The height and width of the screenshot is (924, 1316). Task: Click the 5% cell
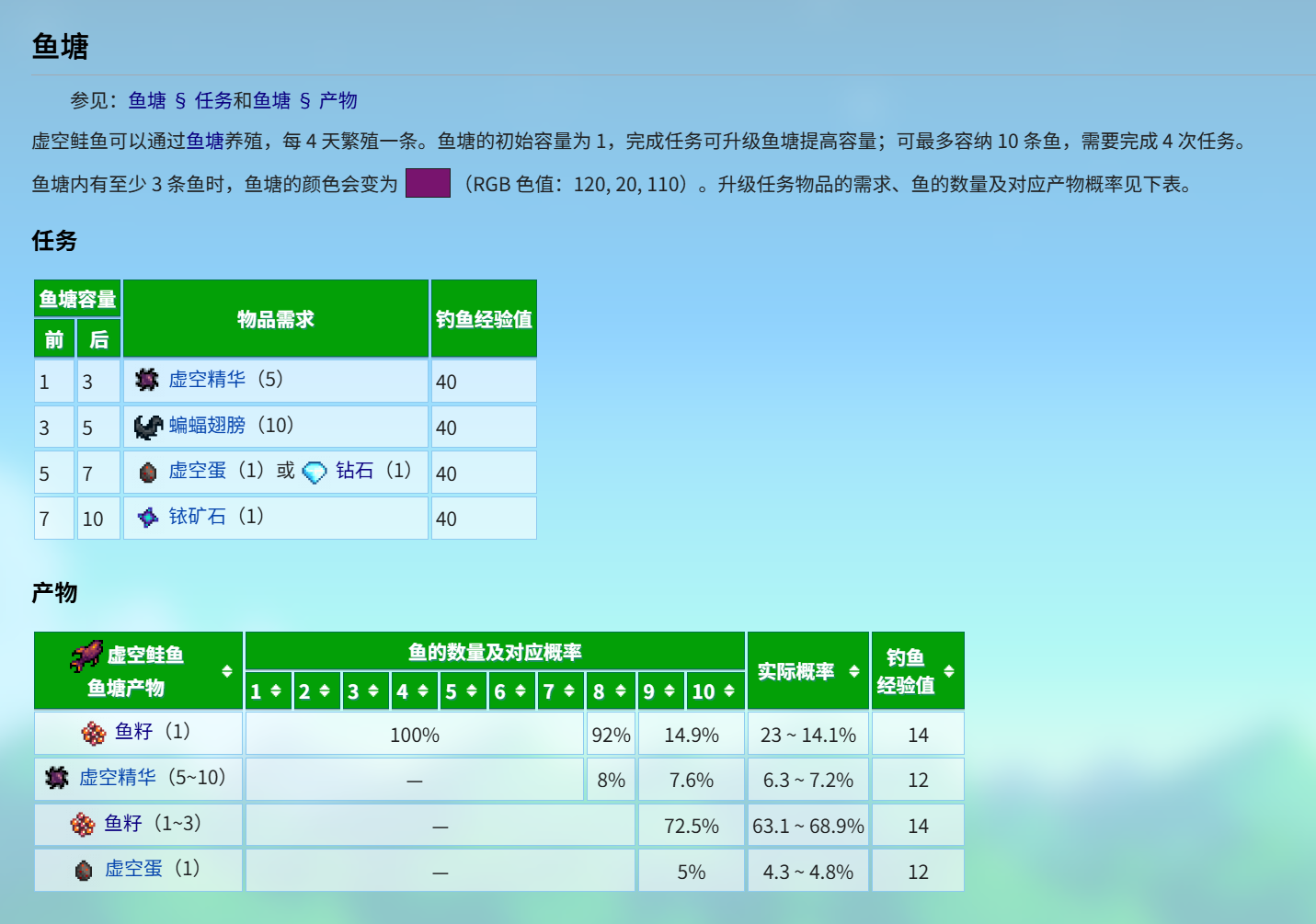pyautogui.click(x=692, y=871)
